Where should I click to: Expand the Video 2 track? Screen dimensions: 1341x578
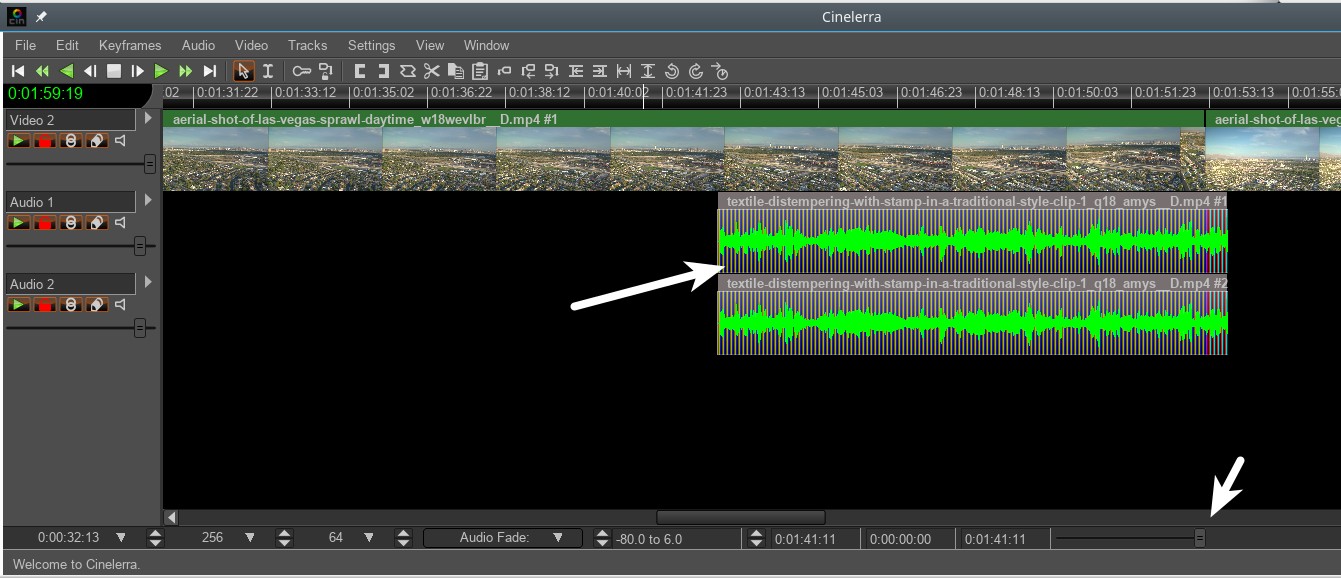148,118
